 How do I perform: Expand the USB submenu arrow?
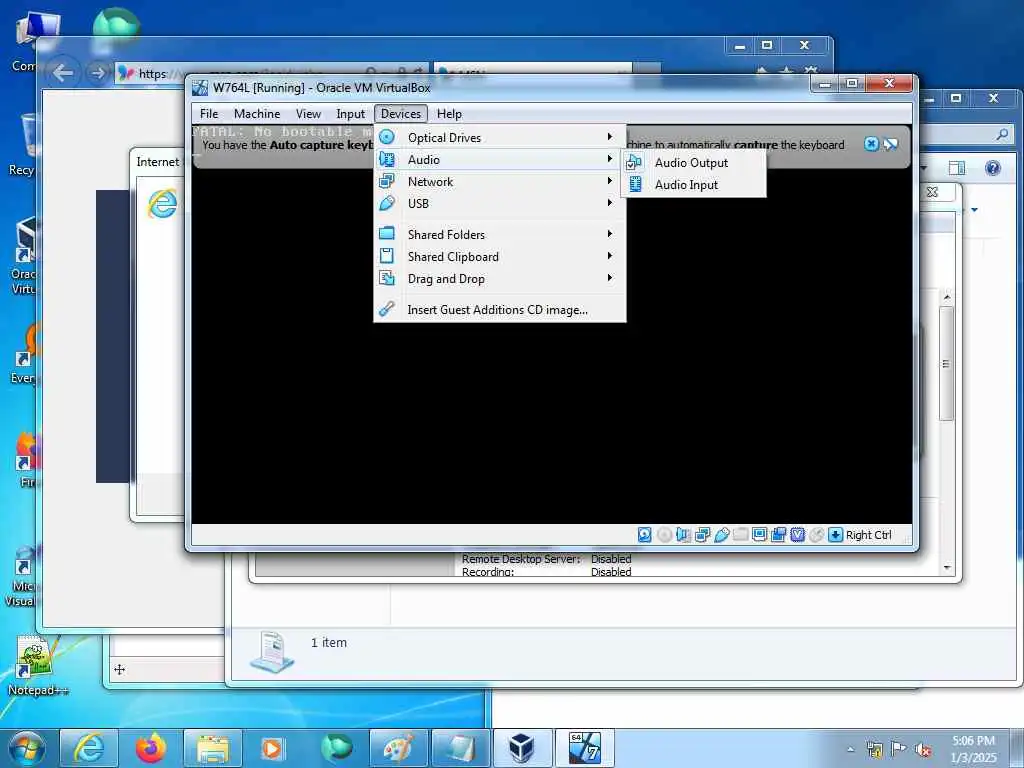609,202
